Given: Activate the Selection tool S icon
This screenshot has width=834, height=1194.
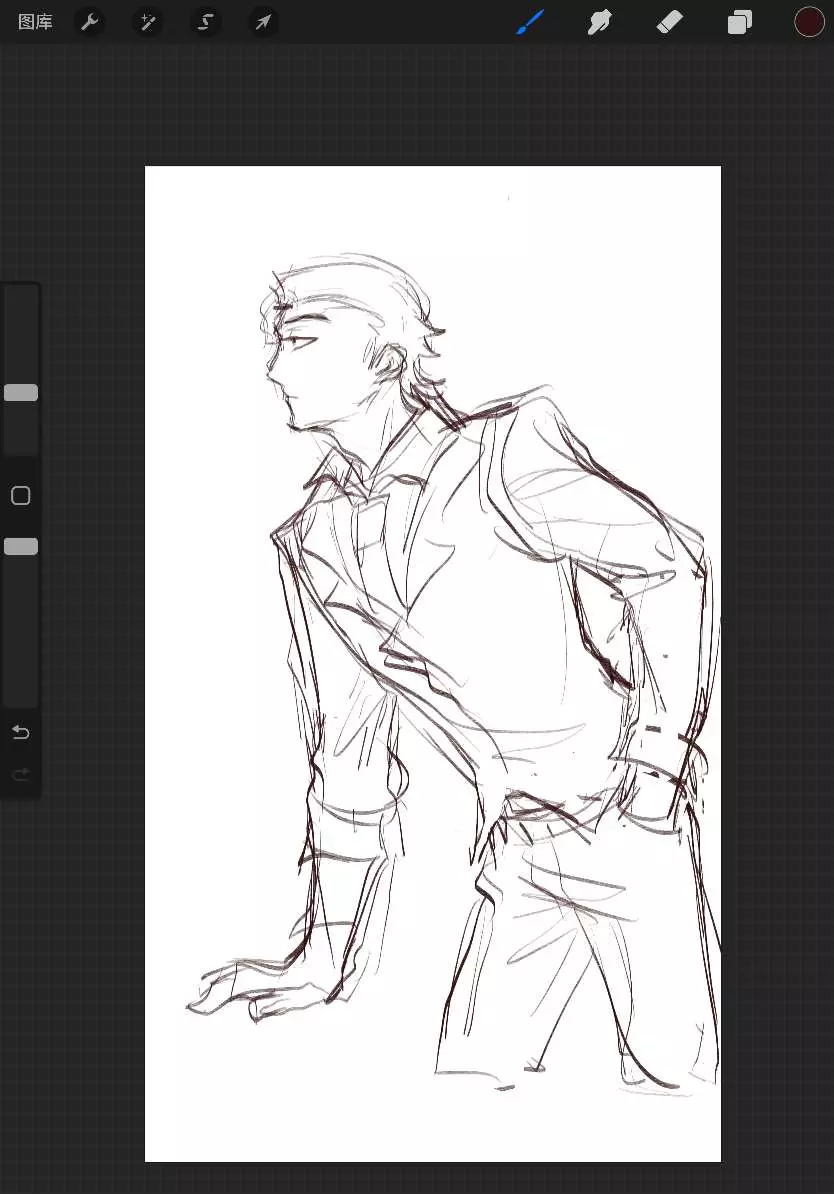Looking at the screenshot, I should tap(206, 22).
